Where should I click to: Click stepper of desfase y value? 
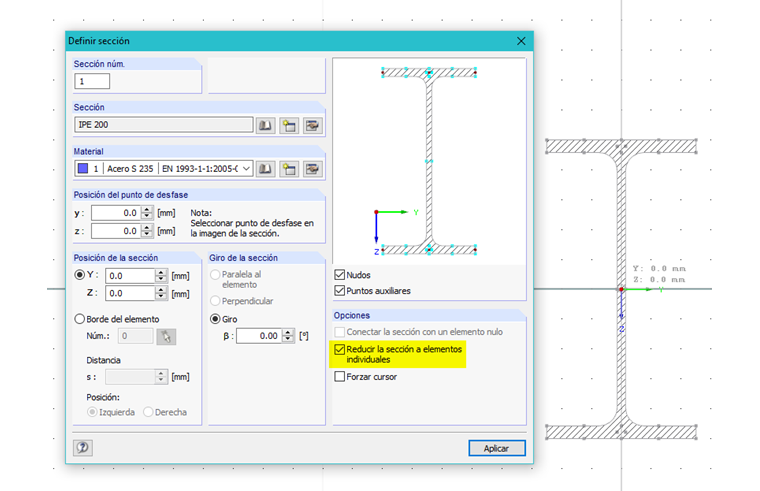click(147, 213)
